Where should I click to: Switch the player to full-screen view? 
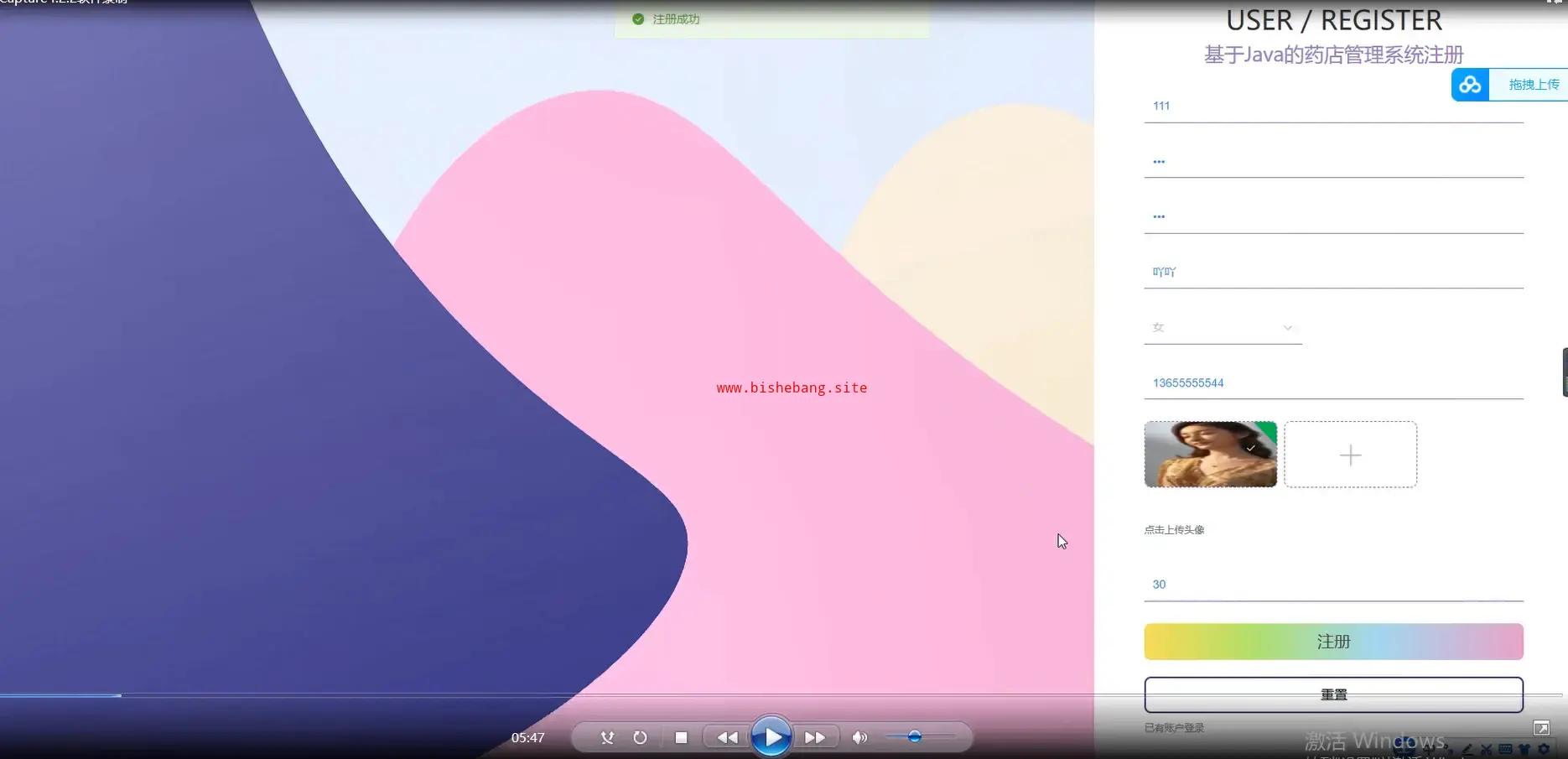coord(1541,728)
